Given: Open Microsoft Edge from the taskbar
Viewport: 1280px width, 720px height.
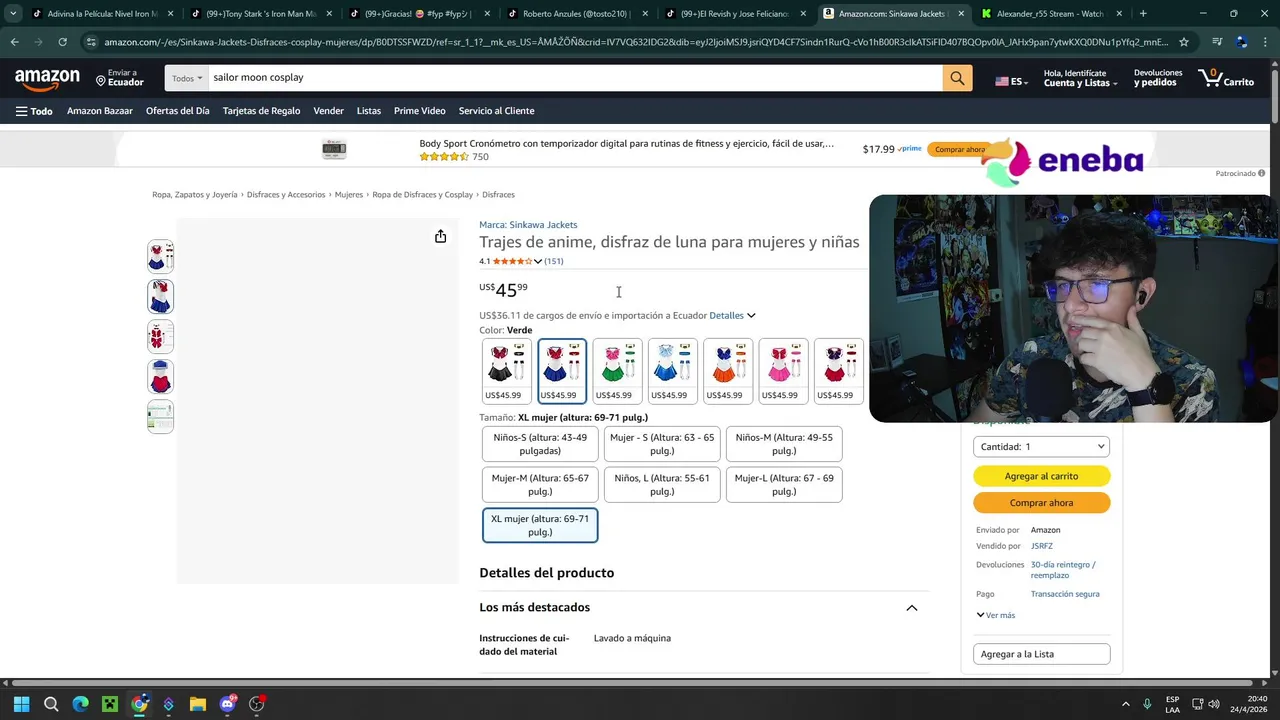Looking at the screenshot, I should click(80, 704).
